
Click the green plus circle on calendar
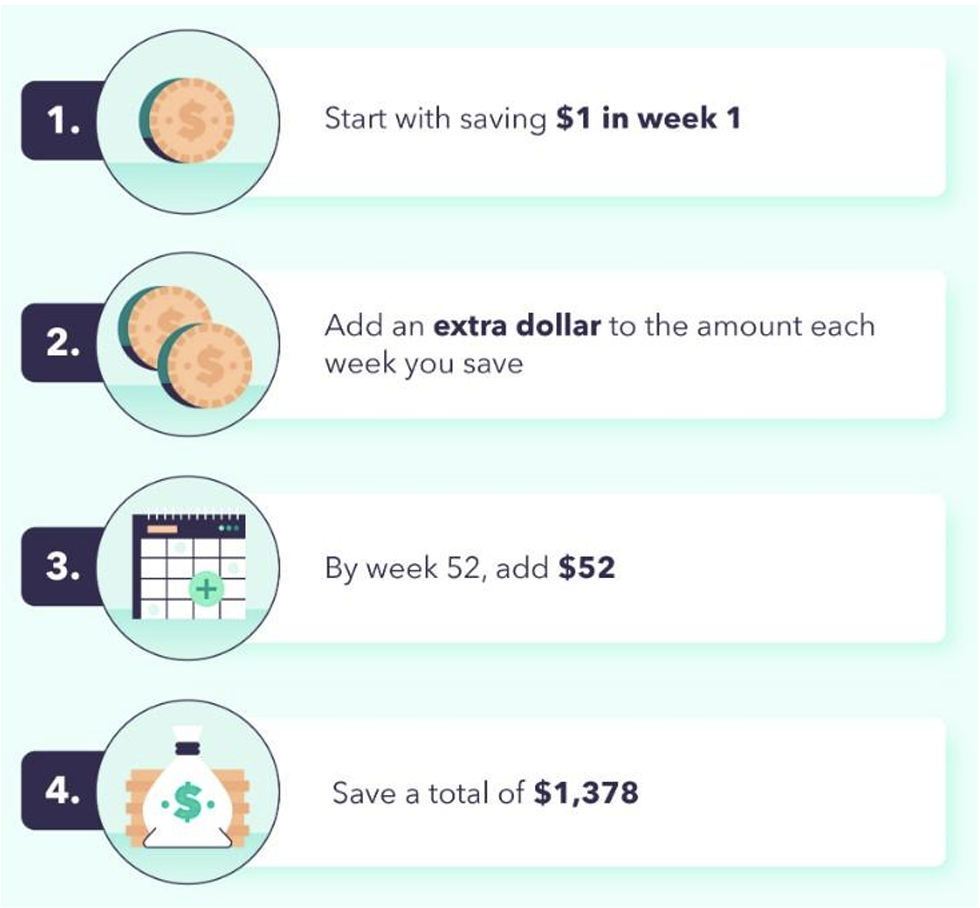[206, 589]
